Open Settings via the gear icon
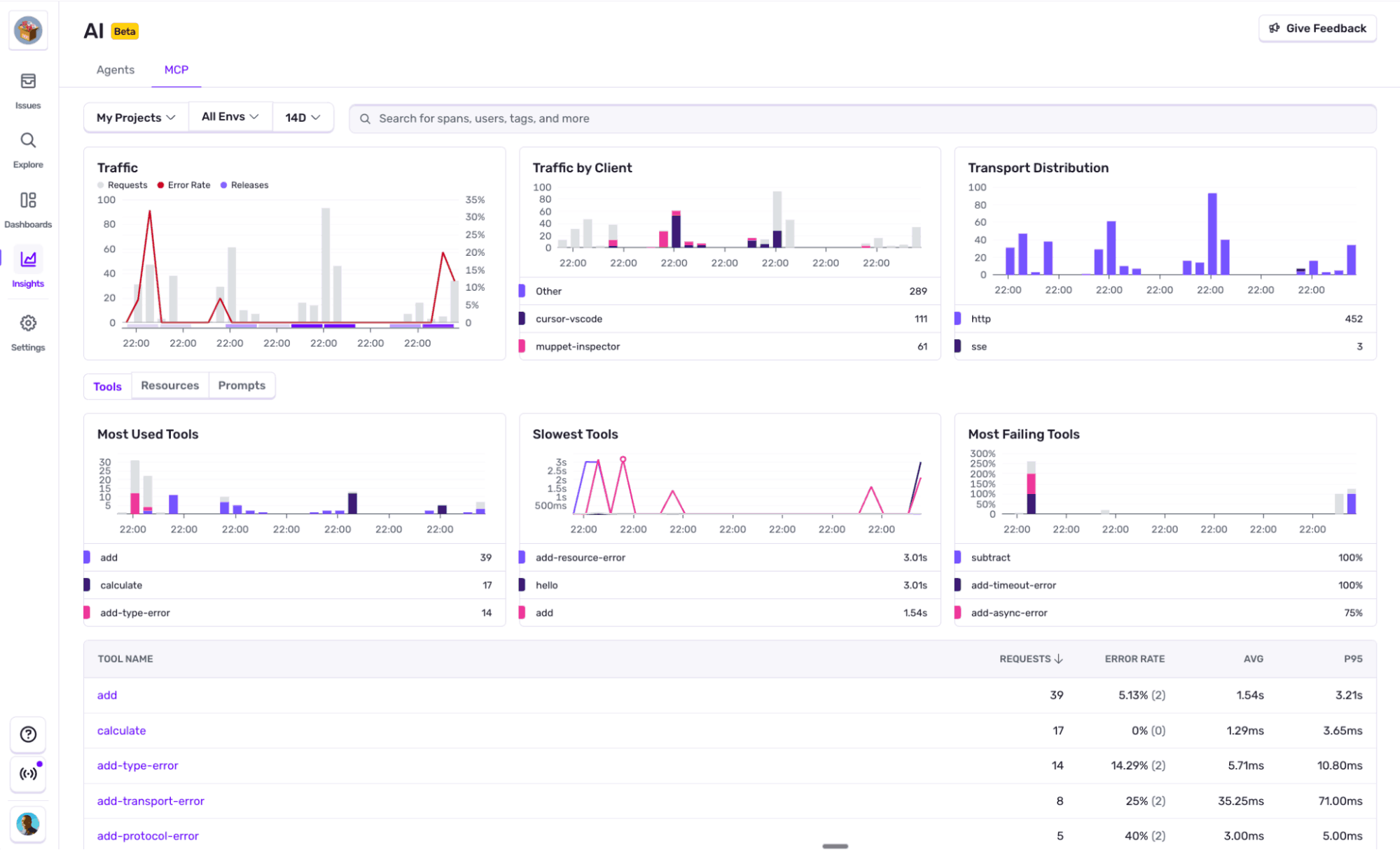The image size is (1400, 850). (27, 323)
